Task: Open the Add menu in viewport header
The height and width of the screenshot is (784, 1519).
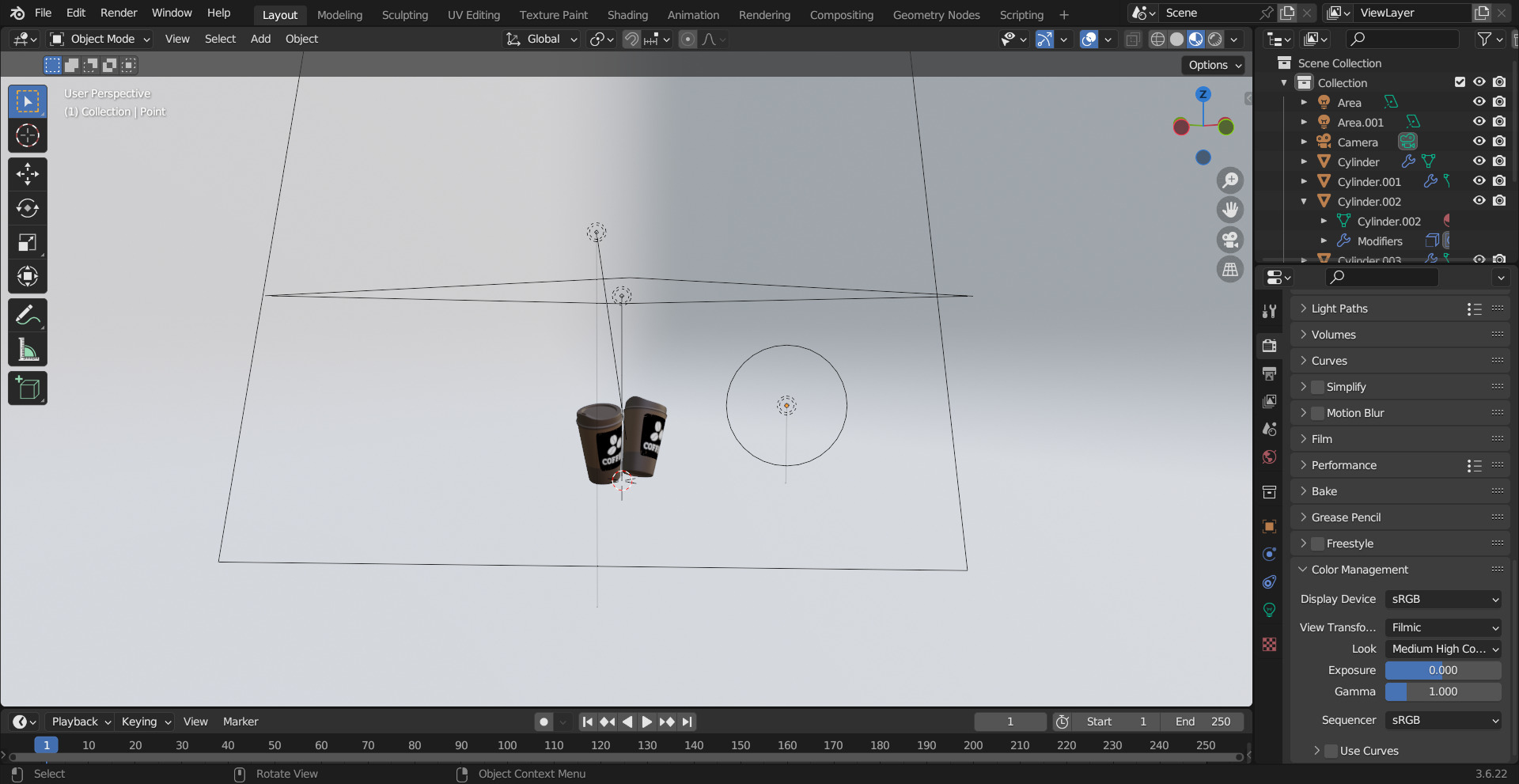Action: [260, 39]
